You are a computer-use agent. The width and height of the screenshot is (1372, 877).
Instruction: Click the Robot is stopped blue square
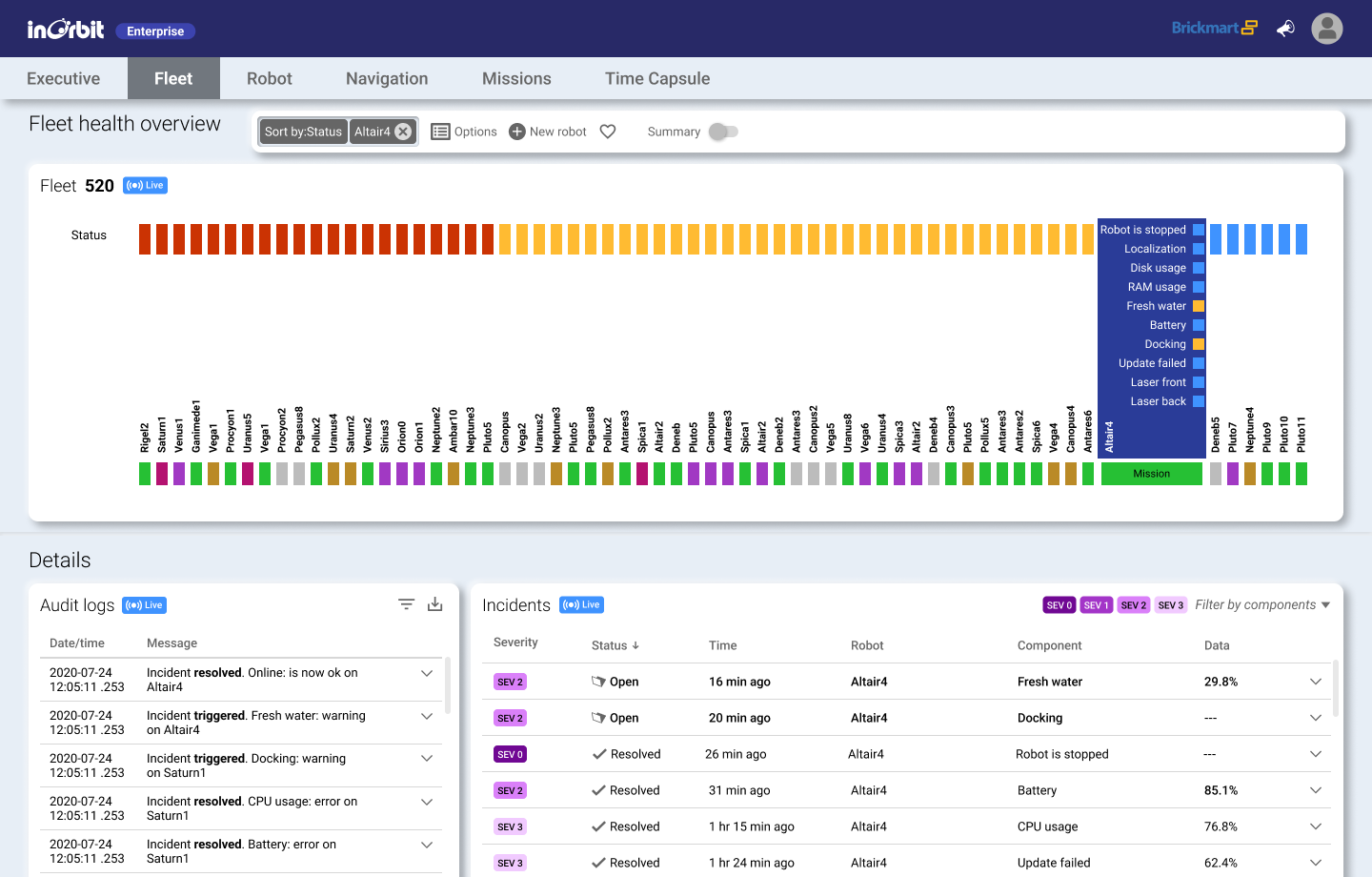1199,230
